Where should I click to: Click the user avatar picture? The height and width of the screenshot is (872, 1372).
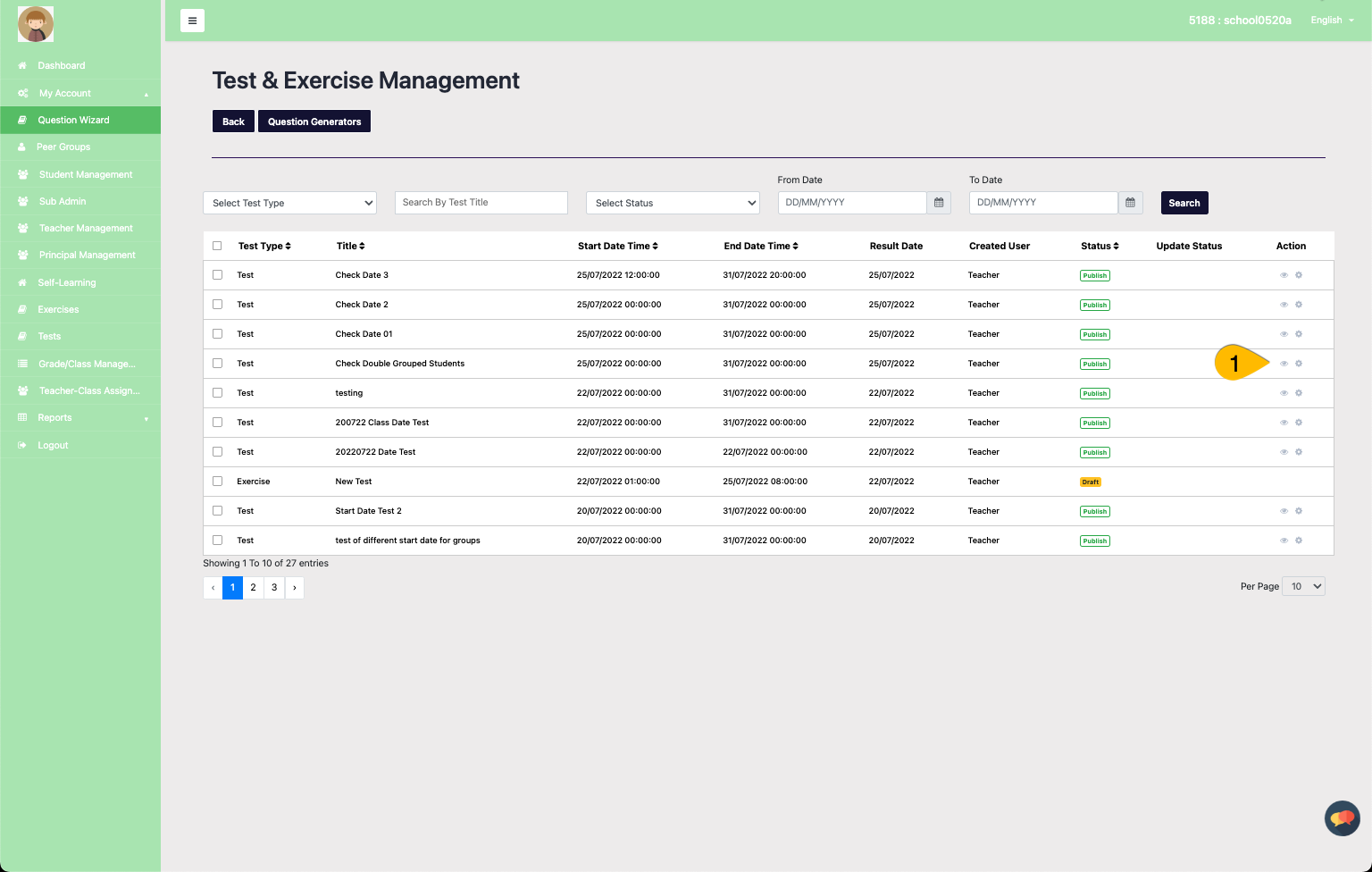[36, 24]
